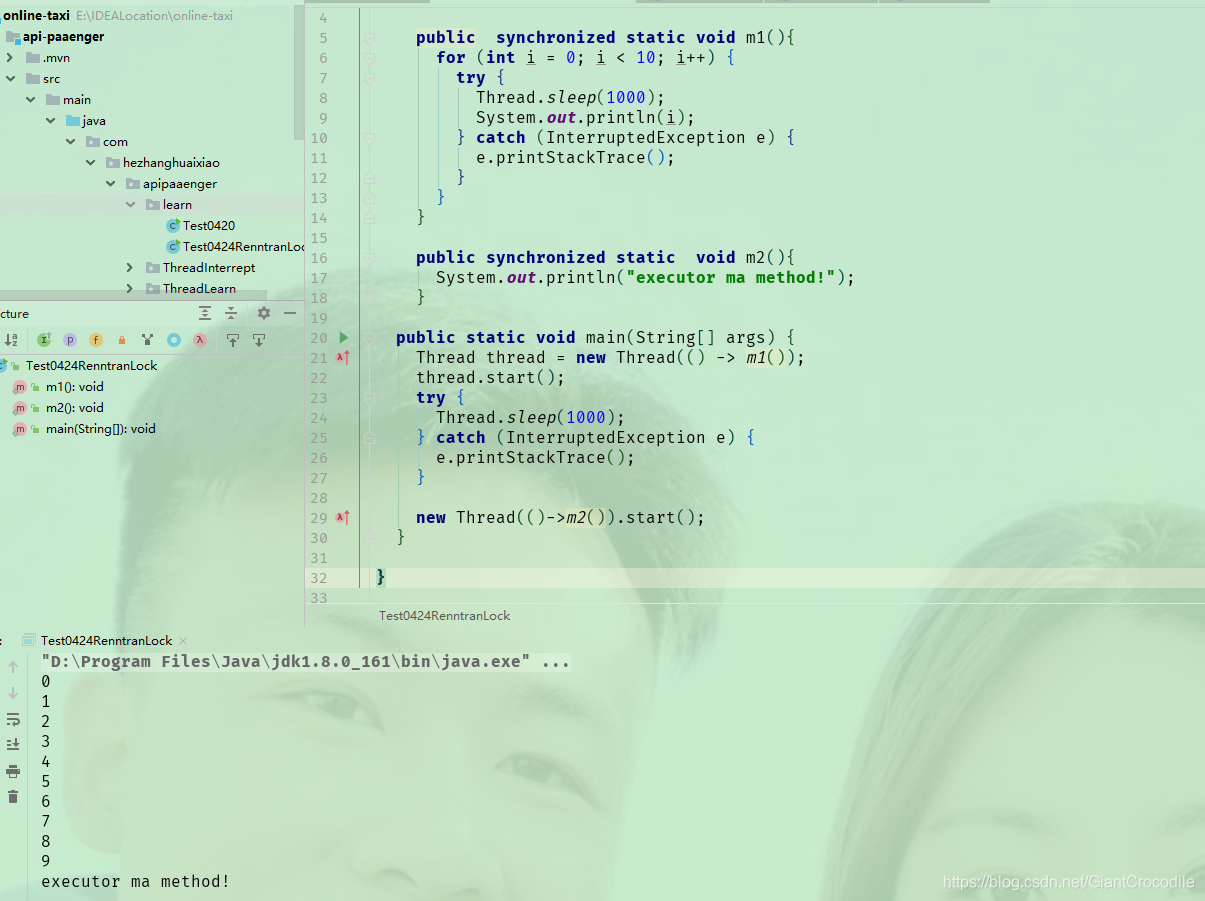Screen dimensions: 1205x901
Task: Select online-taxi project root
Action: pyautogui.click(x=35, y=16)
